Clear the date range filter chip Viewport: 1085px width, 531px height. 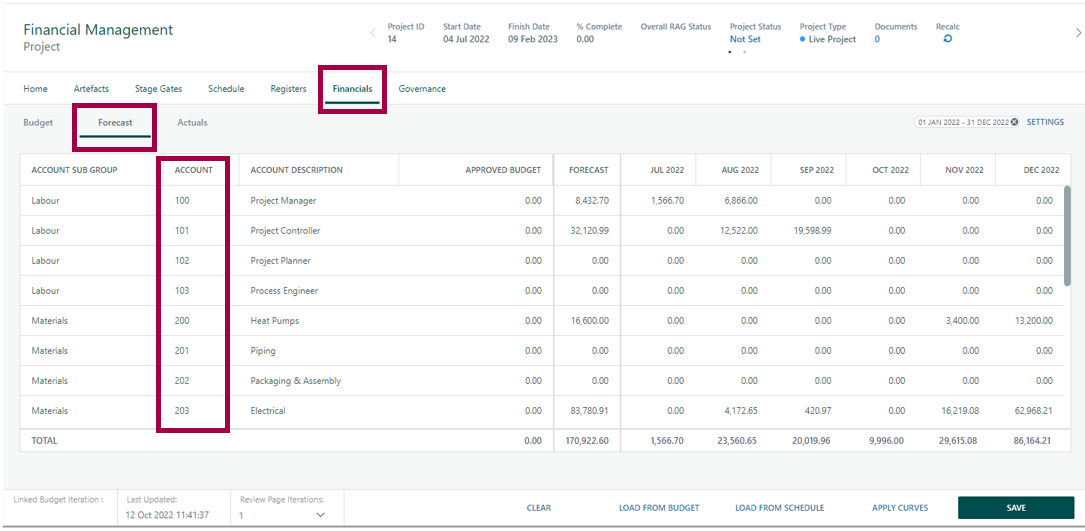(1014, 122)
